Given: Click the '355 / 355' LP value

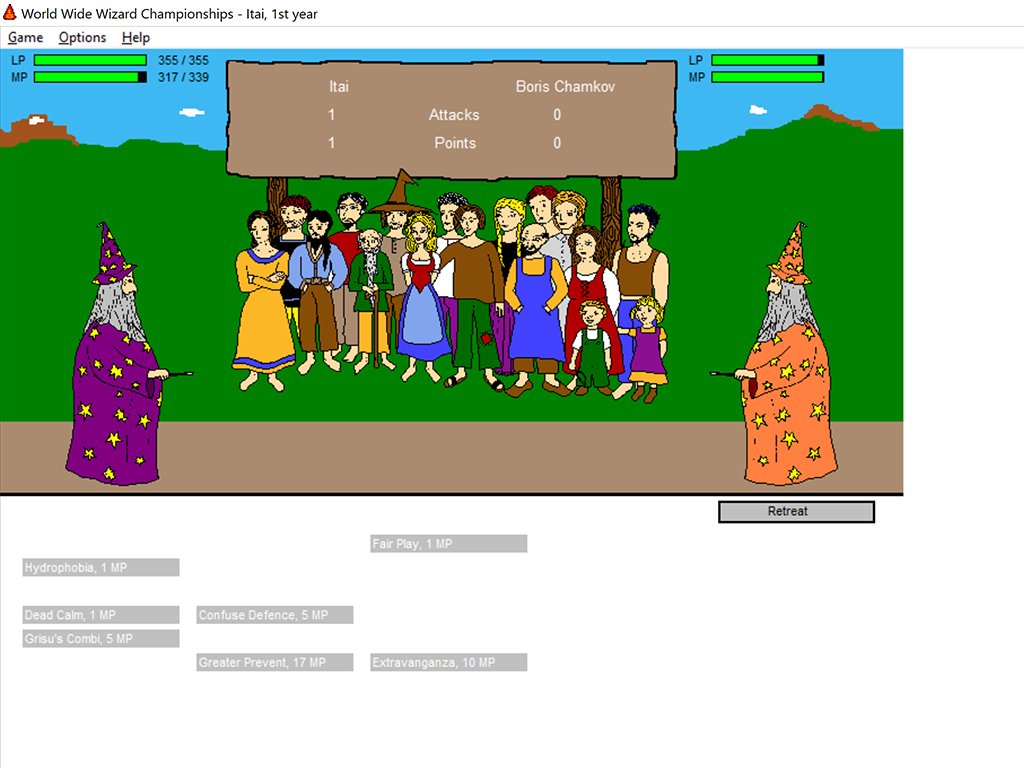Looking at the screenshot, I should click(183, 60).
